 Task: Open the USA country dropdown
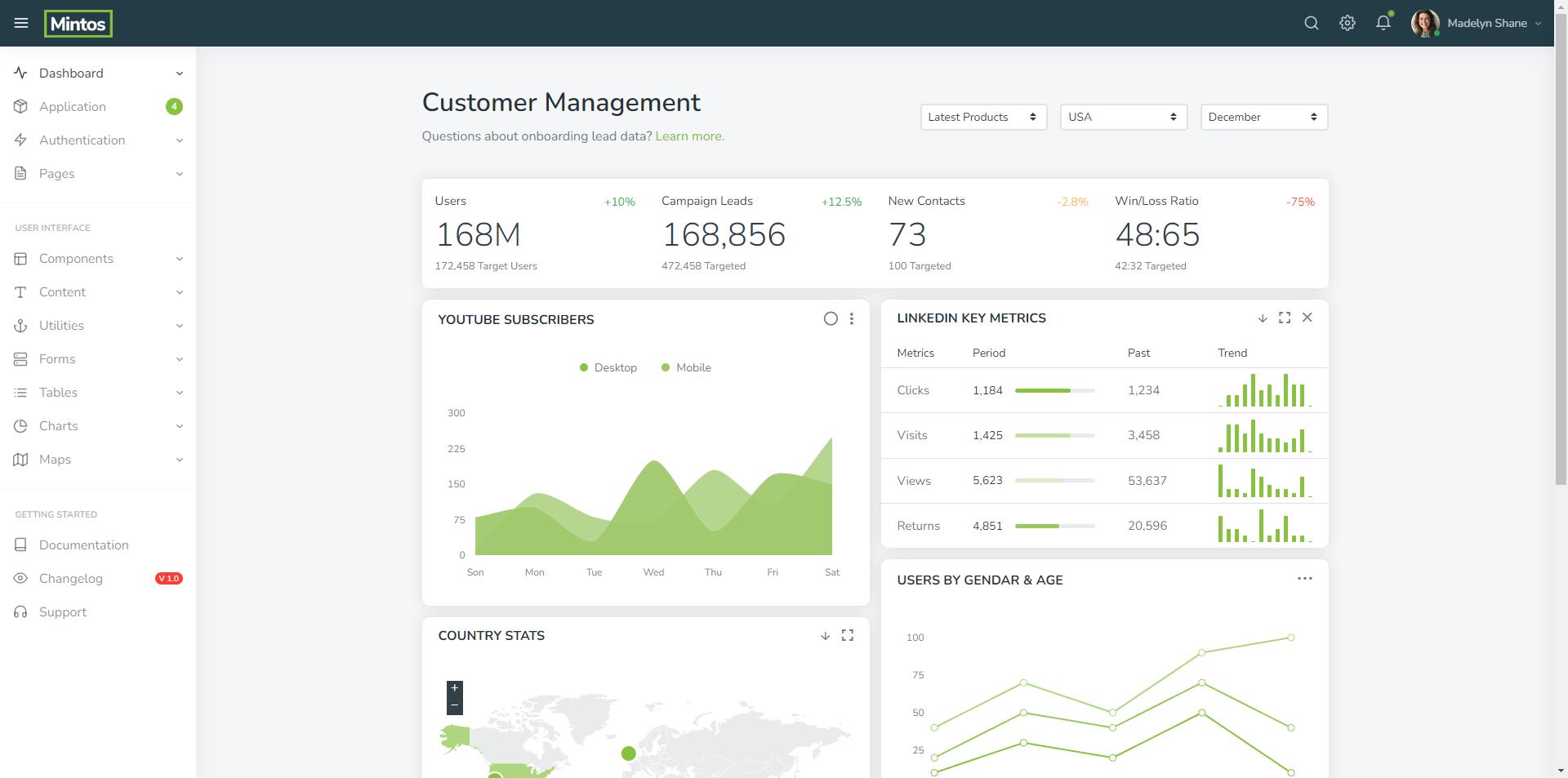click(x=1124, y=117)
